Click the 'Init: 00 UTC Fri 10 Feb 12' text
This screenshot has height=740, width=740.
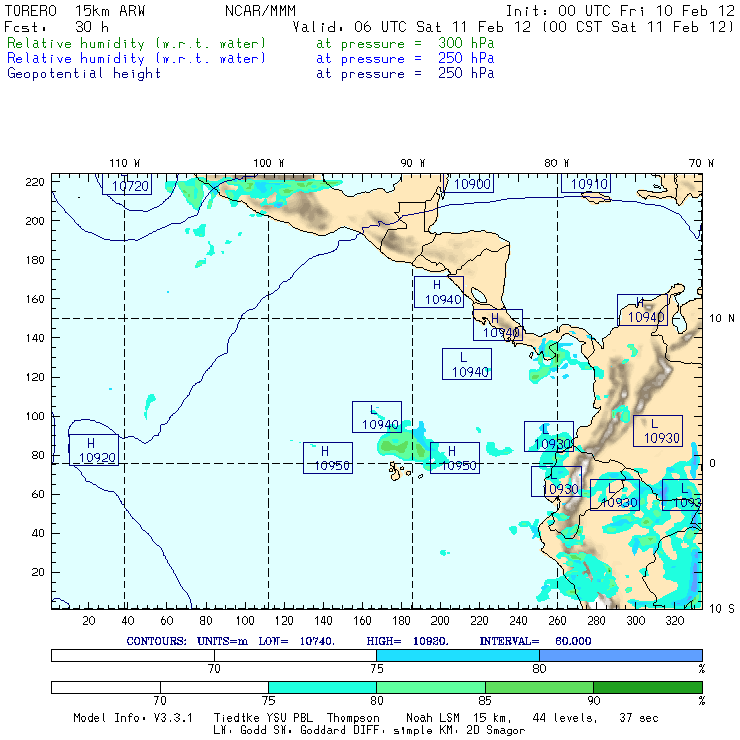[620, 11]
